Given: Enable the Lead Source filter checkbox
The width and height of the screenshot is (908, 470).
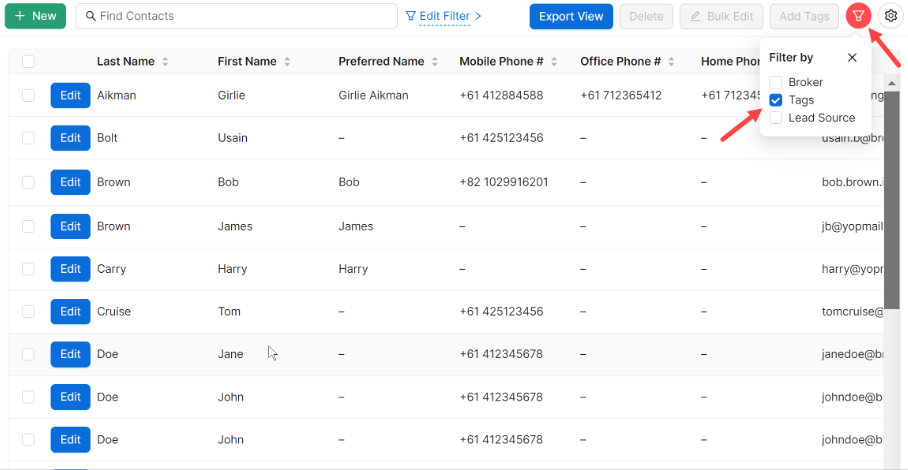Looking at the screenshot, I should (x=776, y=118).
